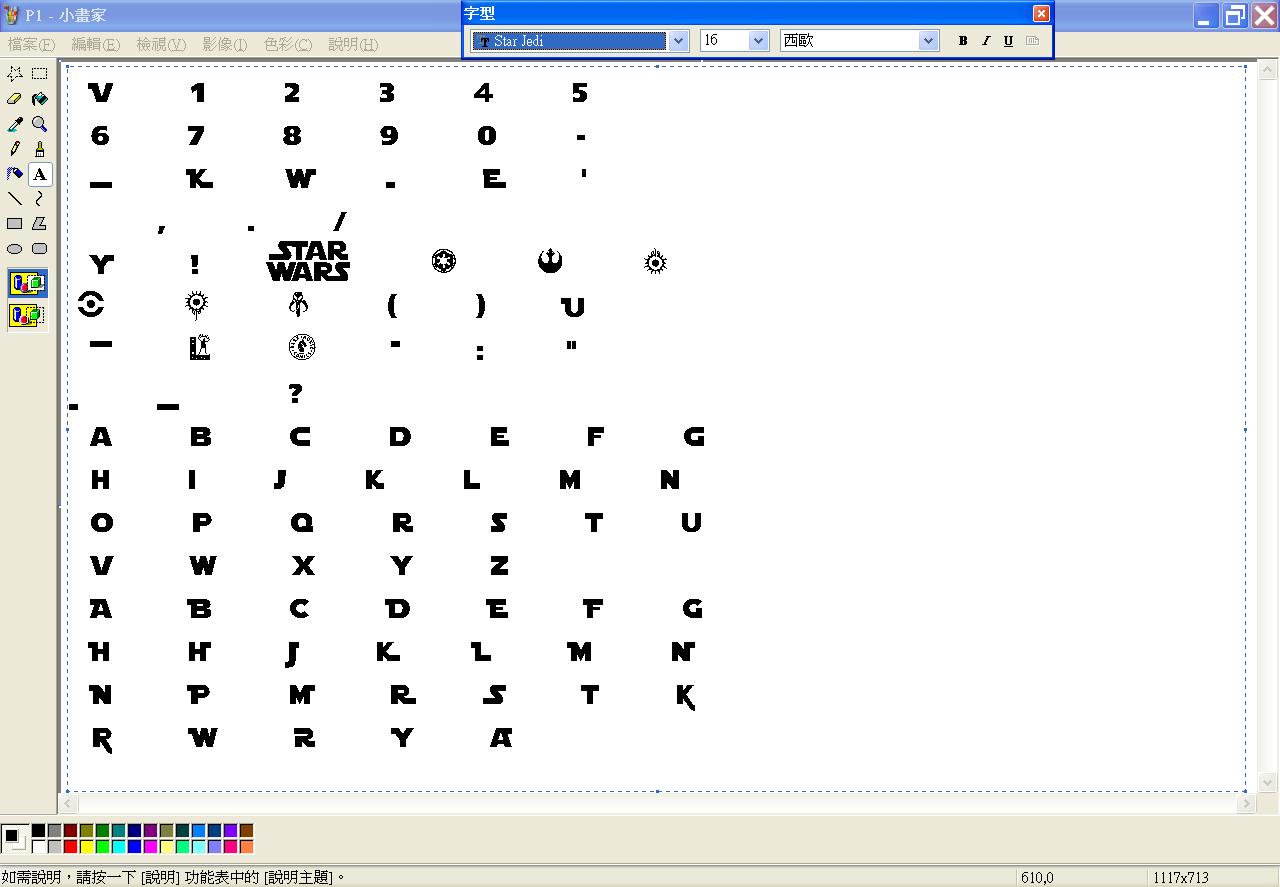
Task: Select the Rounded Rectangle tool
Action: pyautogui.click(x=39, y=249)
